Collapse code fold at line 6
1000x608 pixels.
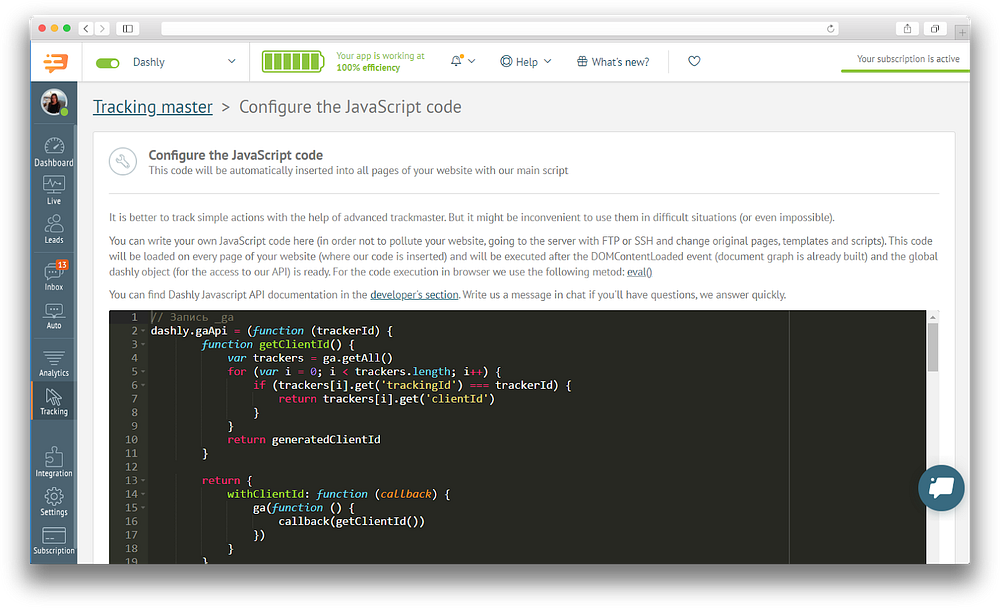point(143,385)
